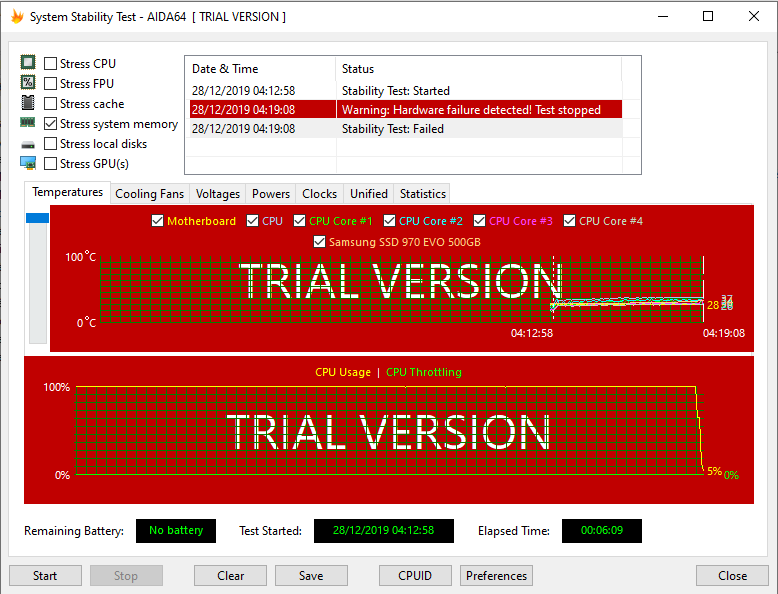Toggle the CPU Core #3 checkbox

point(479,221)
